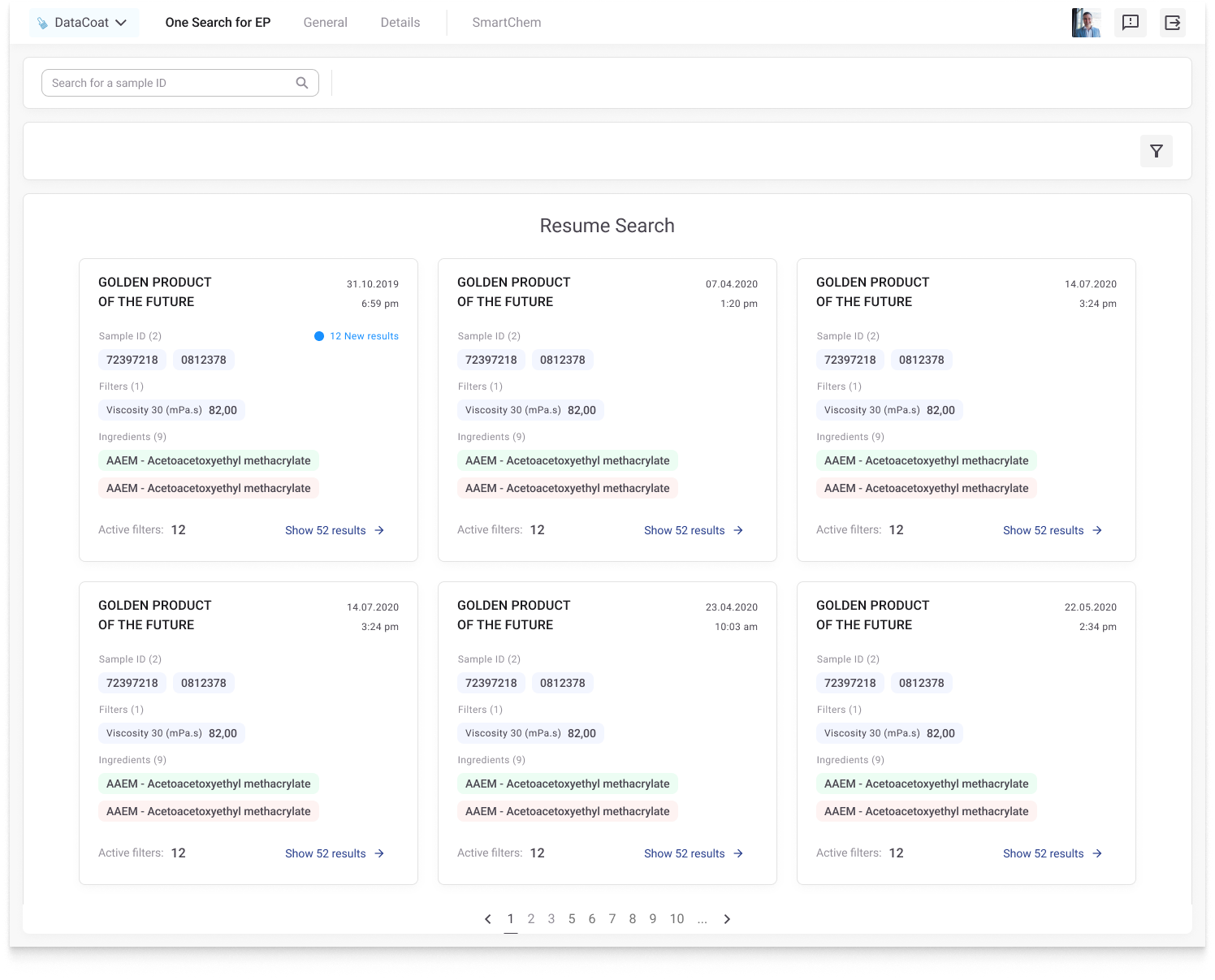Expand the DataCoat dropdown chevron
This screenshot has width=1215, height=980.
121,23
